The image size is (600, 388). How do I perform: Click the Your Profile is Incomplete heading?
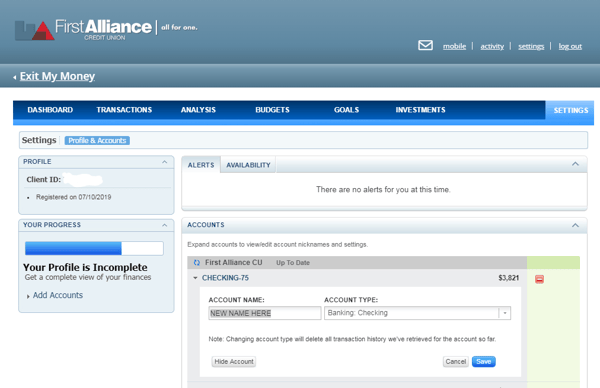point(85,267)
